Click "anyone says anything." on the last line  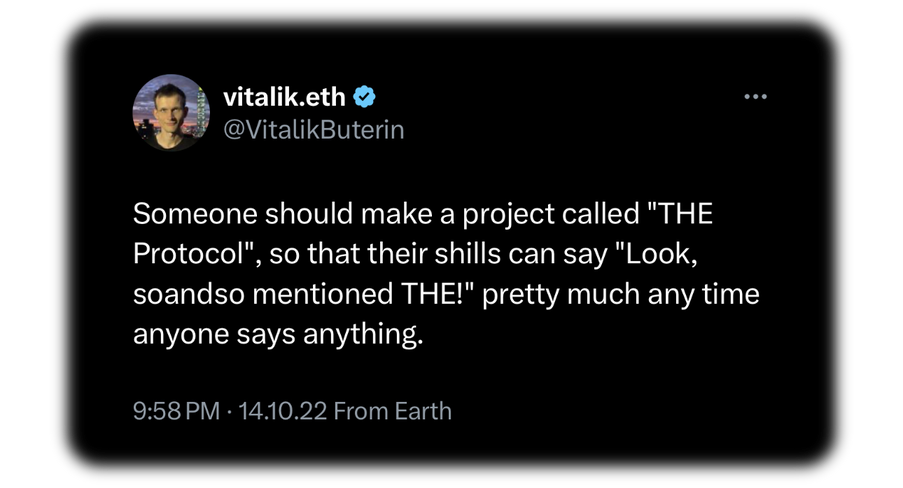(x=278, y=335)
